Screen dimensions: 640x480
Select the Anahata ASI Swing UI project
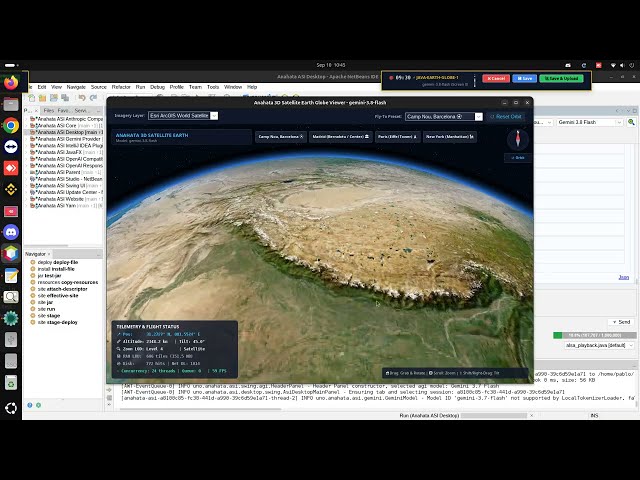(x=66, y=186)
